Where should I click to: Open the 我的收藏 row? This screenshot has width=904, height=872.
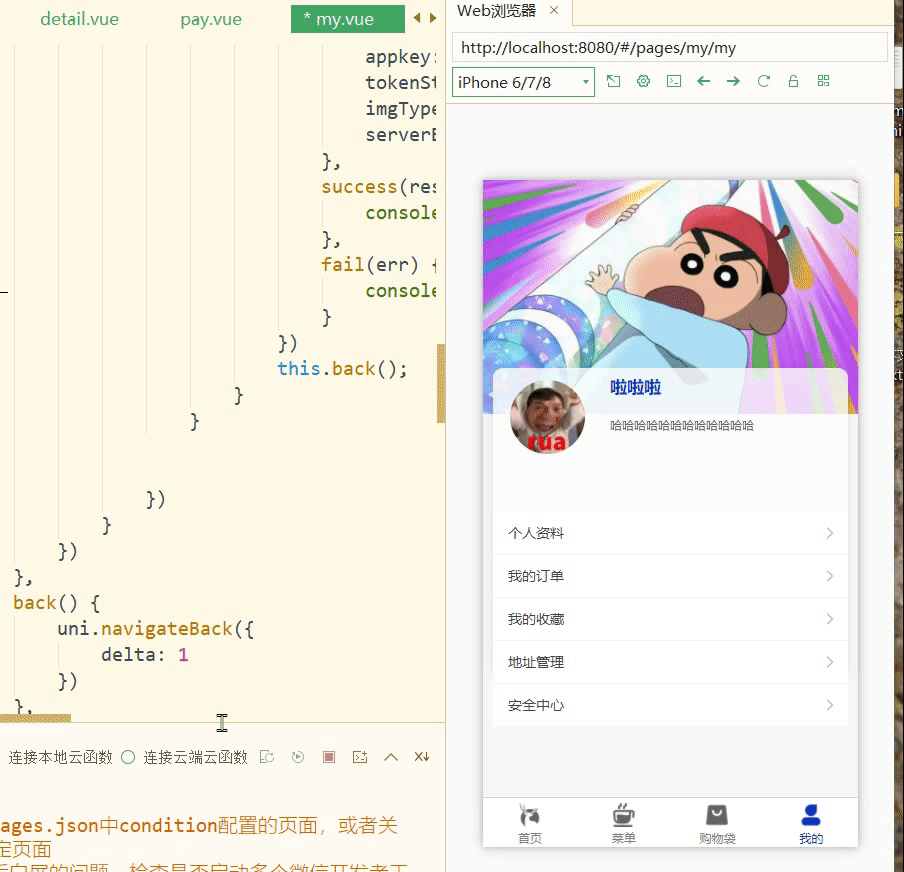point(670,619)
